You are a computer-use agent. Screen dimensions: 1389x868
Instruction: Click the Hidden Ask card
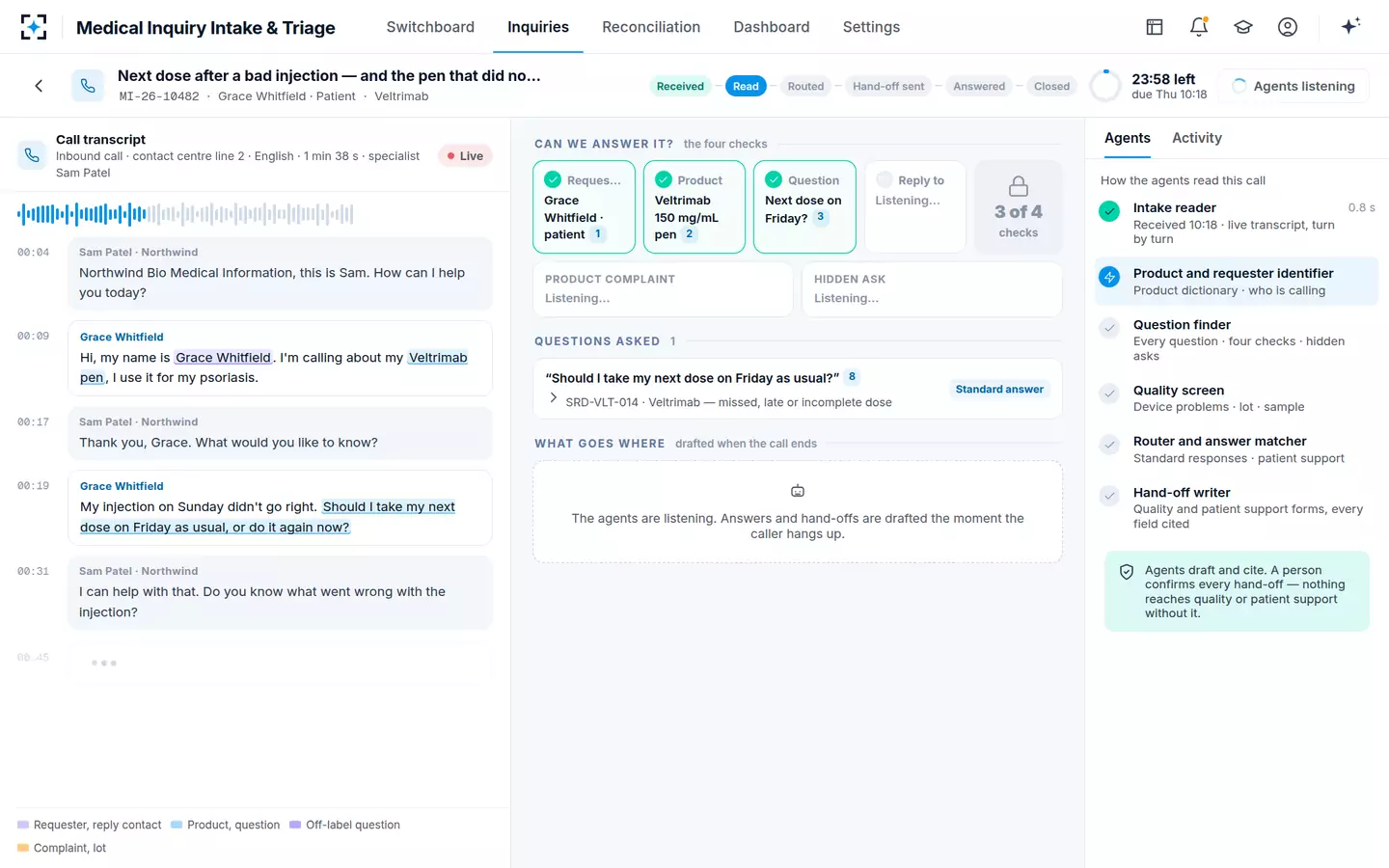(x=932, y=289)
